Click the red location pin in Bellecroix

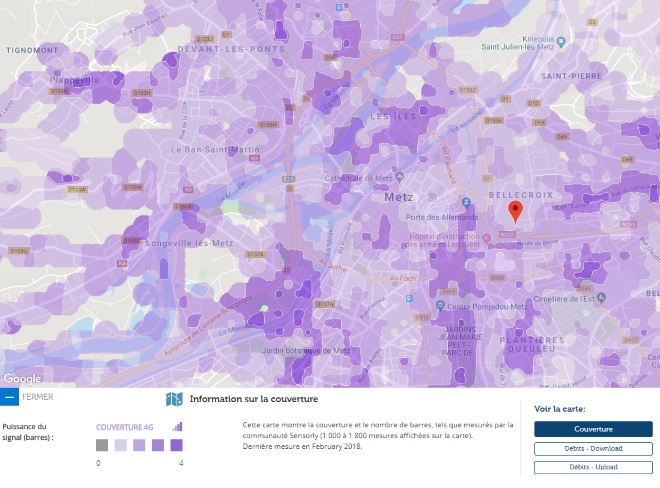click(515, 212)
